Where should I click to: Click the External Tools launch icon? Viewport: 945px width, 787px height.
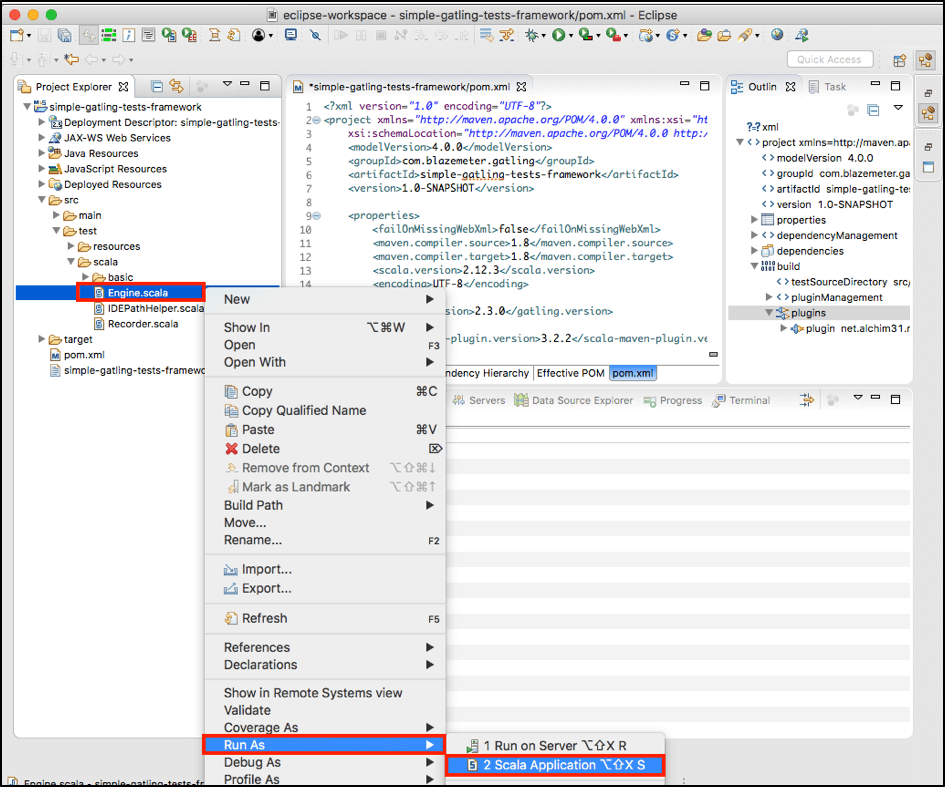[x=612, y=35]
